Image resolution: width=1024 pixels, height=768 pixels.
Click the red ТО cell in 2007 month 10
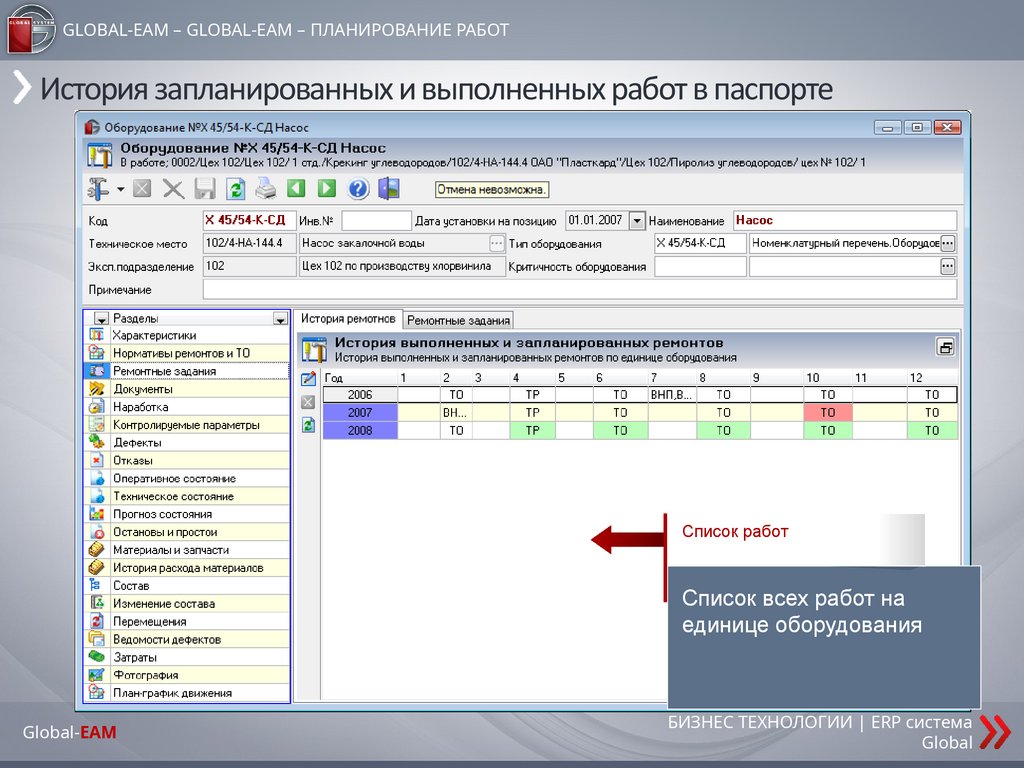click(x=827, y=413)
